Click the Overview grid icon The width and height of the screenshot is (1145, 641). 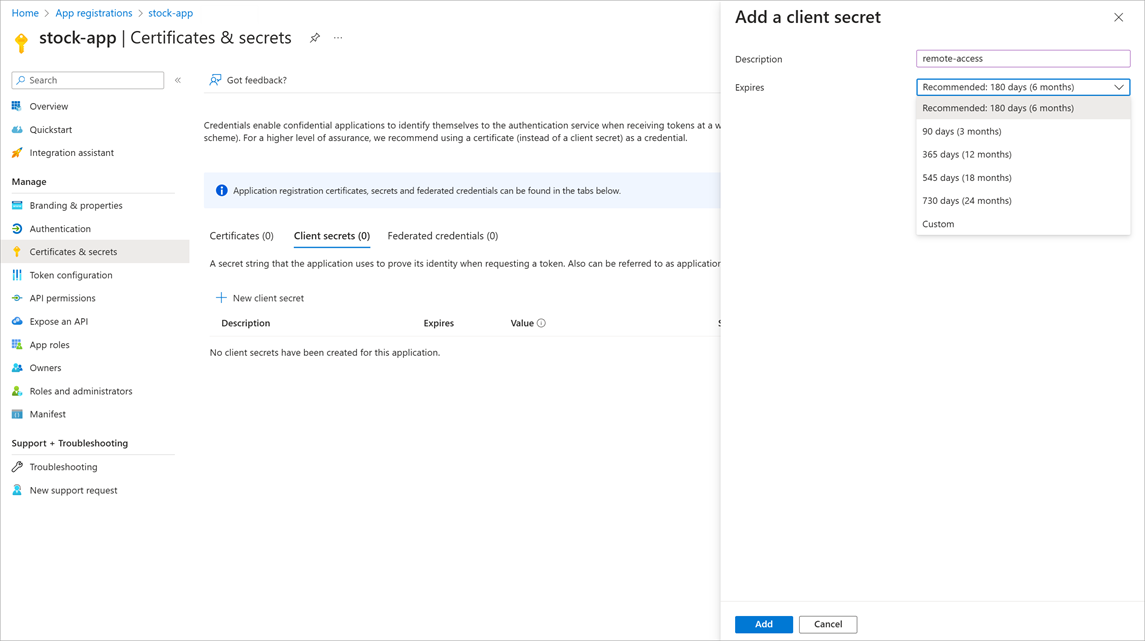pyautogui.click(x=17, y=106)
